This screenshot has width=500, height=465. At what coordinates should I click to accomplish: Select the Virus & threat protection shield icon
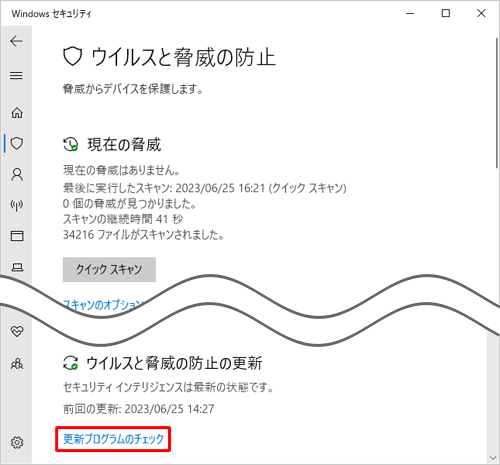17,143
